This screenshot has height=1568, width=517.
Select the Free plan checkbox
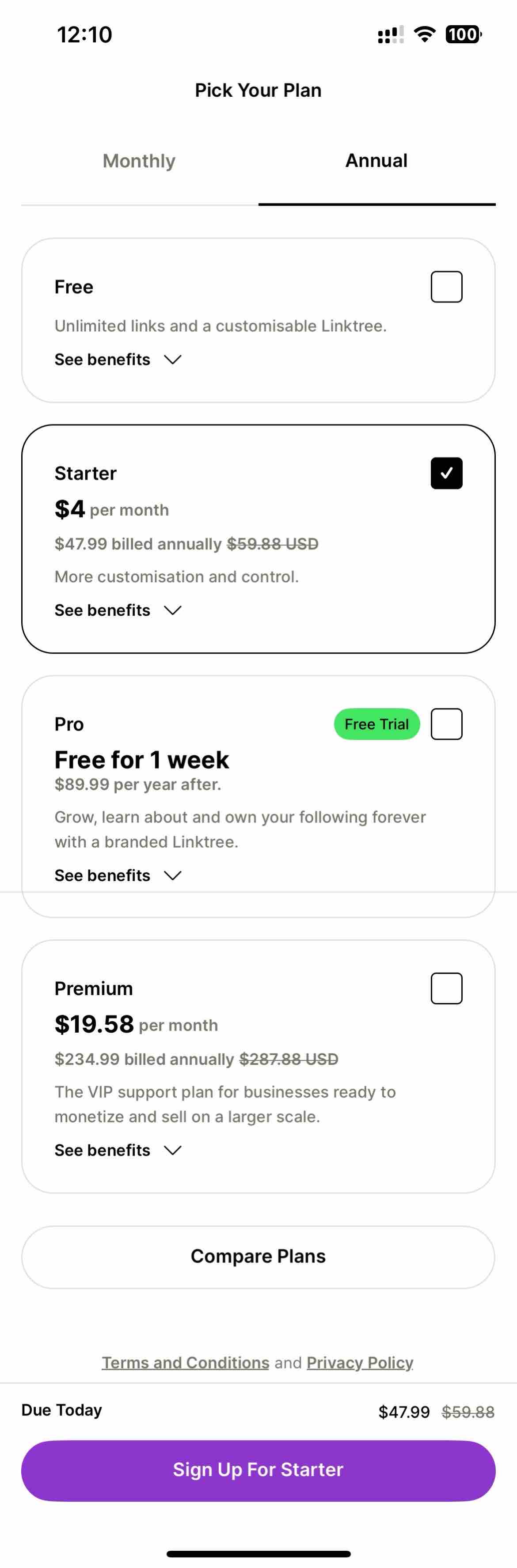(x=446, y=287)
